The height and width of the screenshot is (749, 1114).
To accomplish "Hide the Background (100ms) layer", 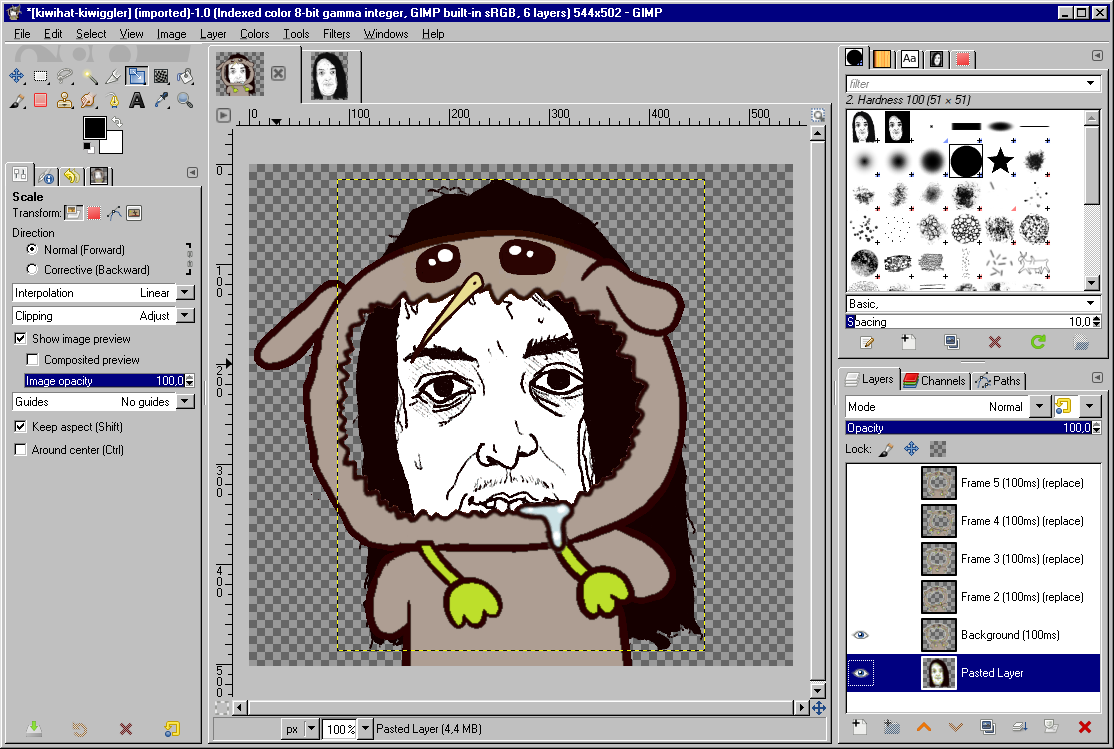I will pos(860,635).
